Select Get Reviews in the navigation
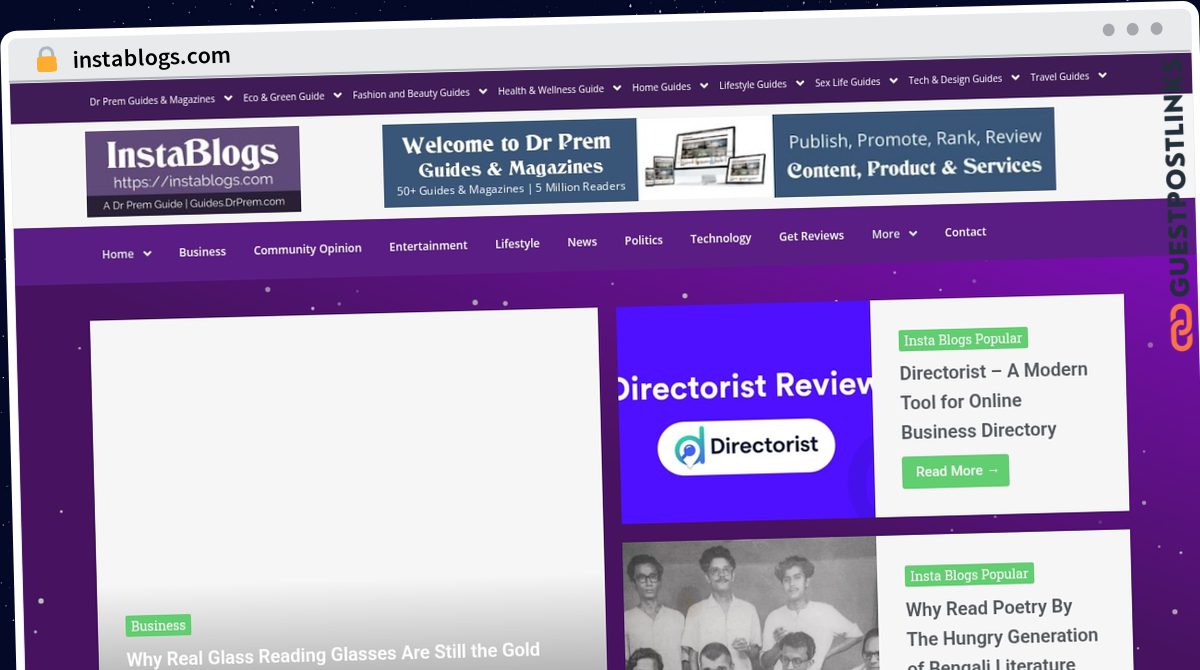 click(x=811, y=236)
